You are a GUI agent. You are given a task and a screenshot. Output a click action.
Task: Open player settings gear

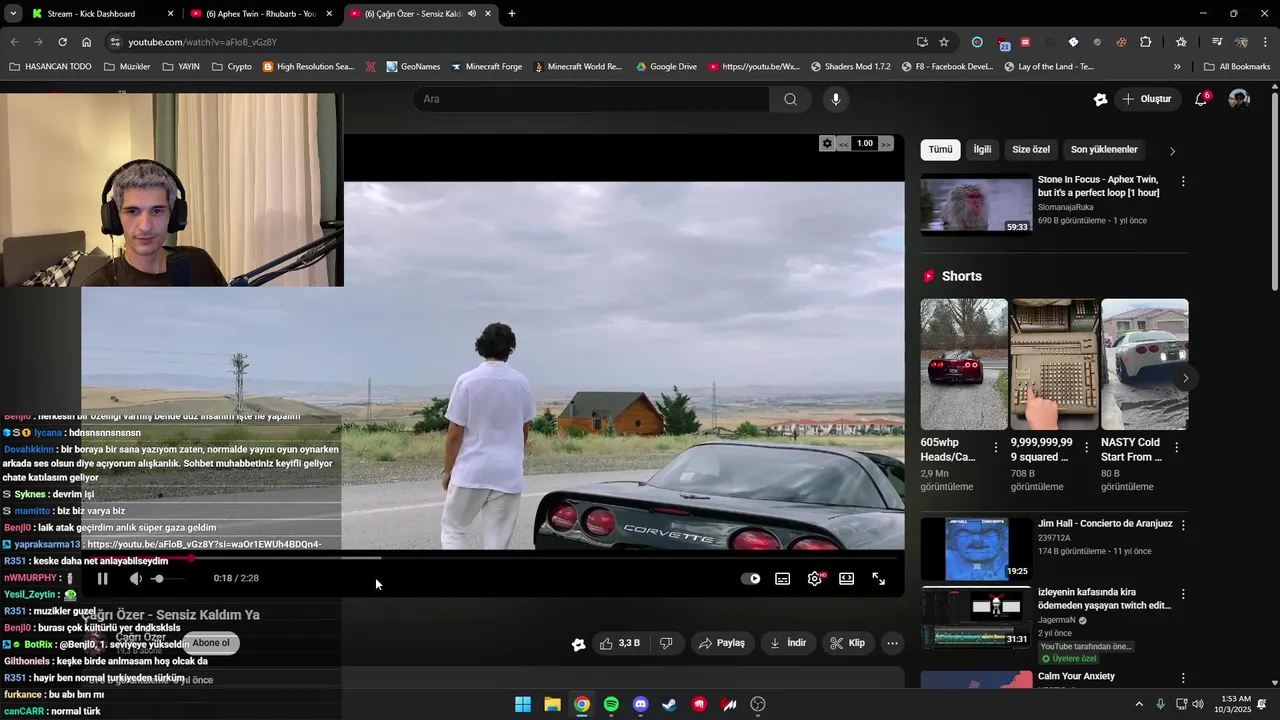(815, 579)
